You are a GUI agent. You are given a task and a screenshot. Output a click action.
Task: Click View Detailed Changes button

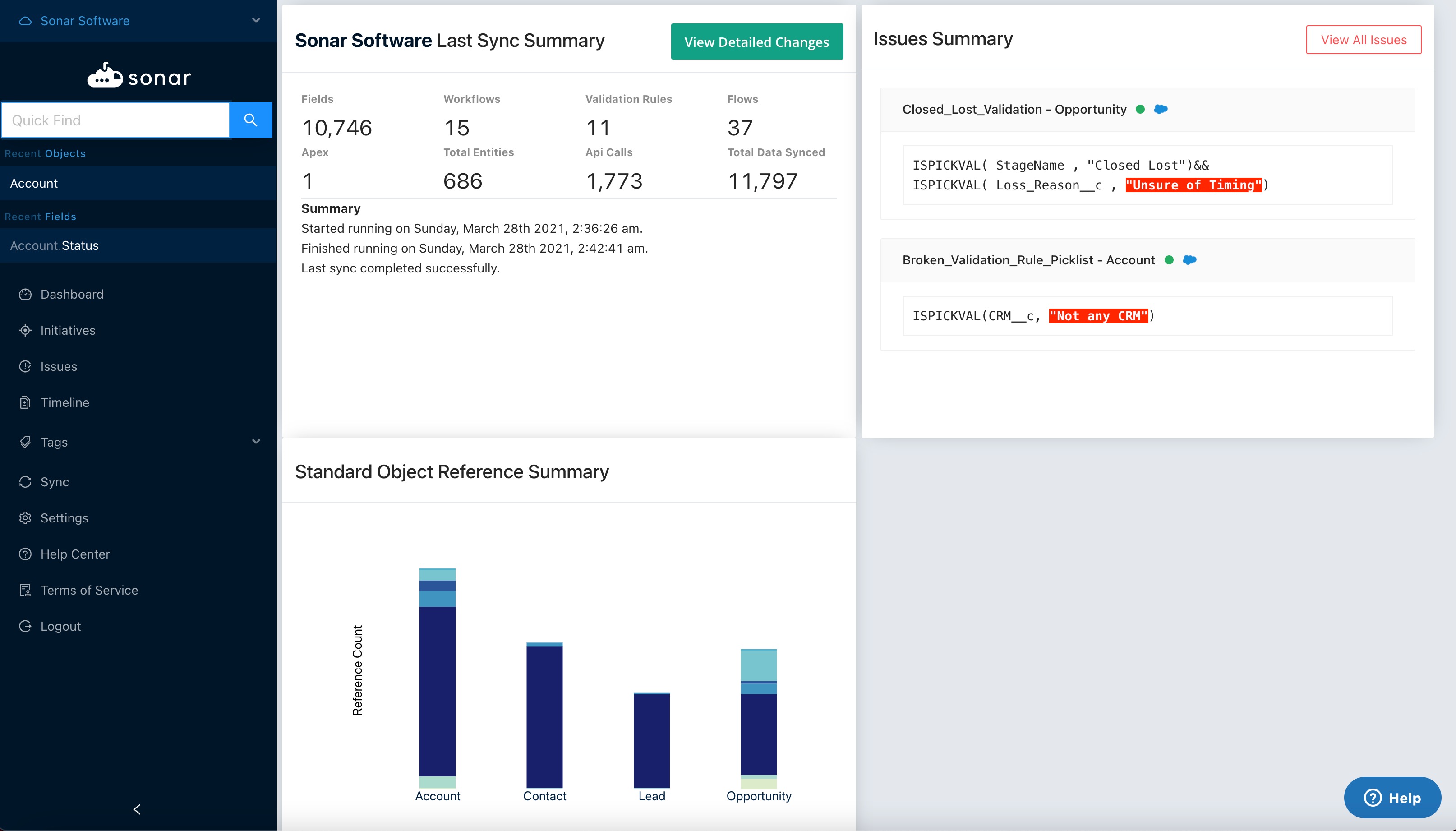click(756, 42)
